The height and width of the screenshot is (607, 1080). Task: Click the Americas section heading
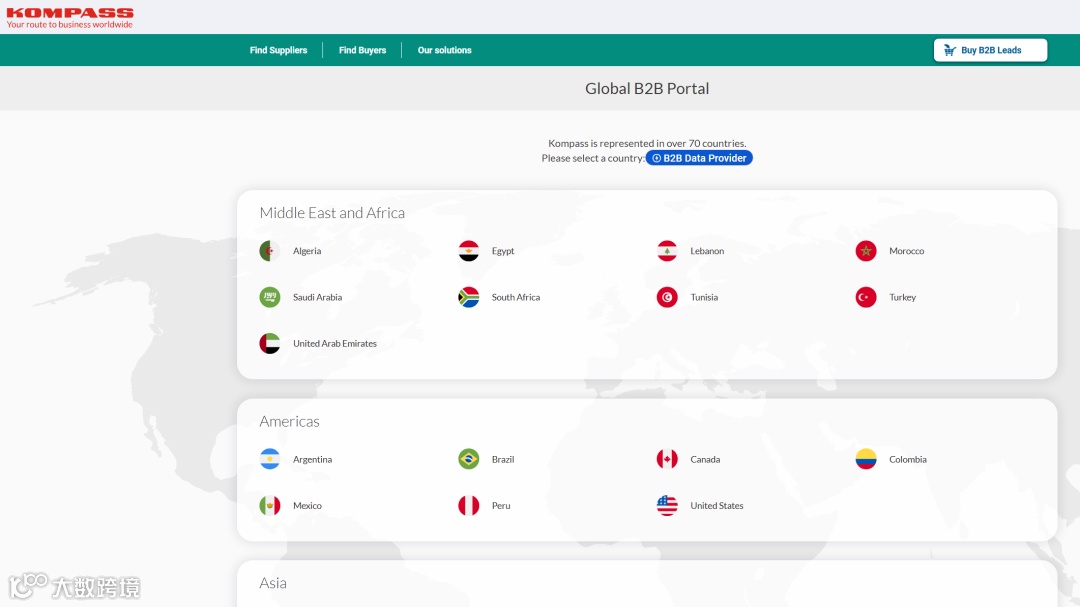point(289,421)
